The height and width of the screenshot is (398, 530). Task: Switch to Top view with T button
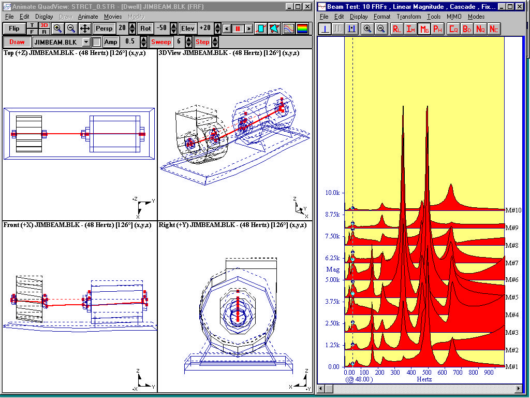click(32, 25)
